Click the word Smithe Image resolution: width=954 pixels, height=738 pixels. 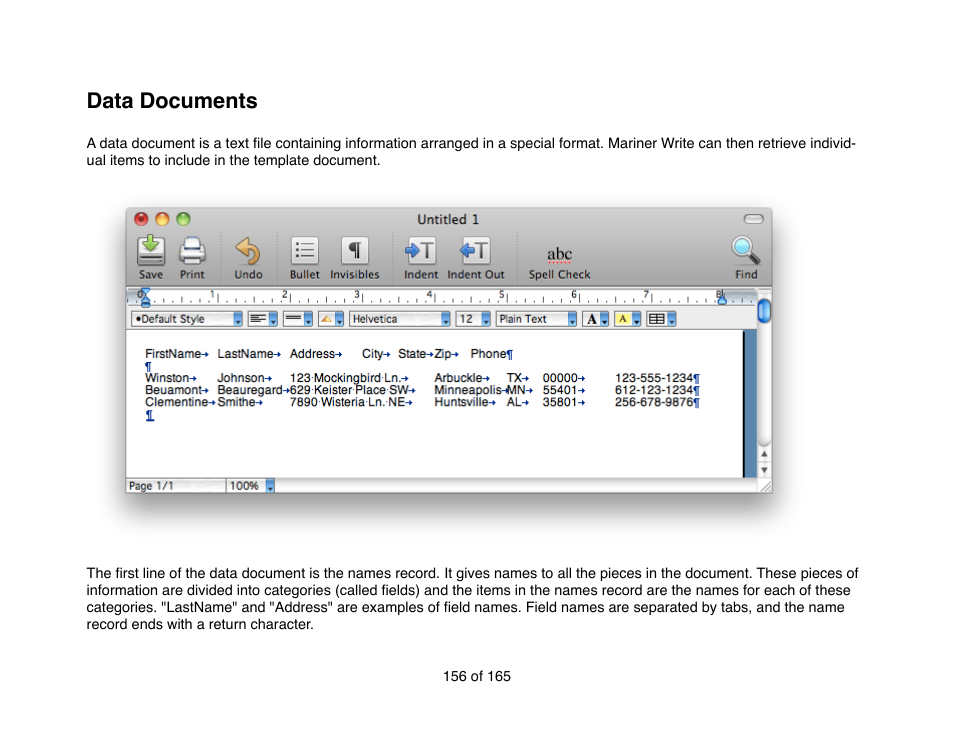point(237,402)
